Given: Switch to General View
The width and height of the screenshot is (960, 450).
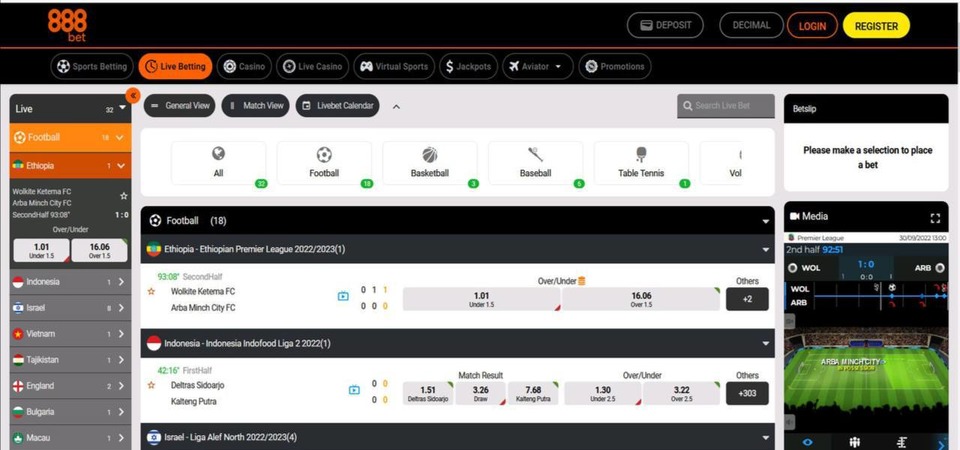Looking at the screenshot, I should [x=180, y=105].
